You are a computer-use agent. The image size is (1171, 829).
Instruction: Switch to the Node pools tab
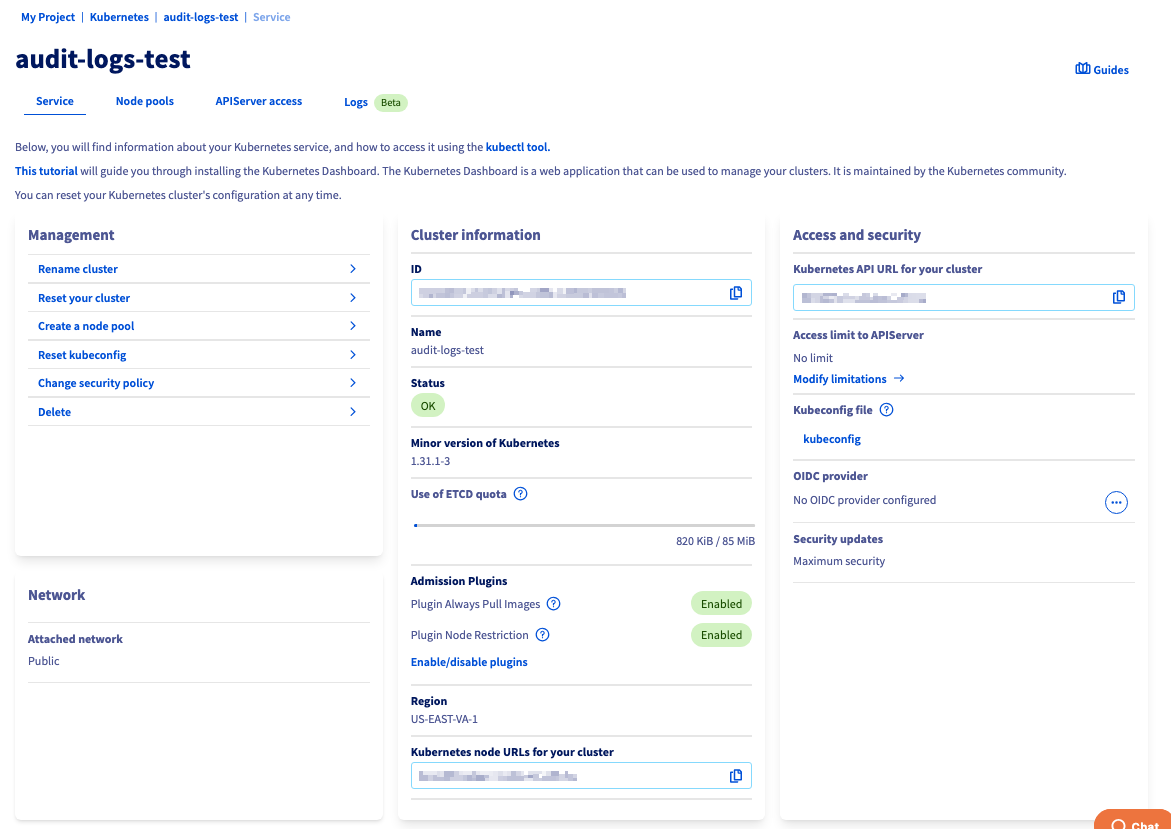point(144,100)
